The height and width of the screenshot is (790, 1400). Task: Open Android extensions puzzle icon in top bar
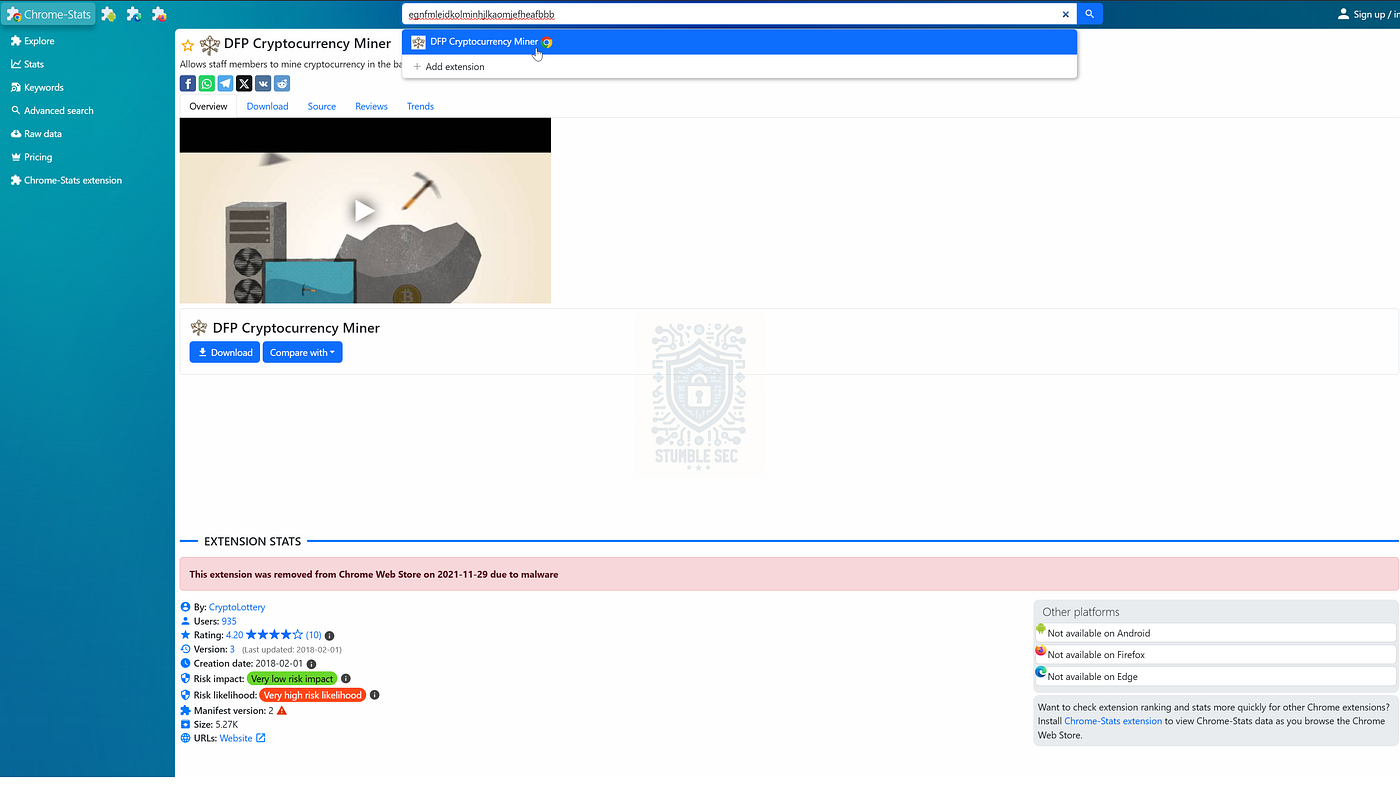[109, 14]
